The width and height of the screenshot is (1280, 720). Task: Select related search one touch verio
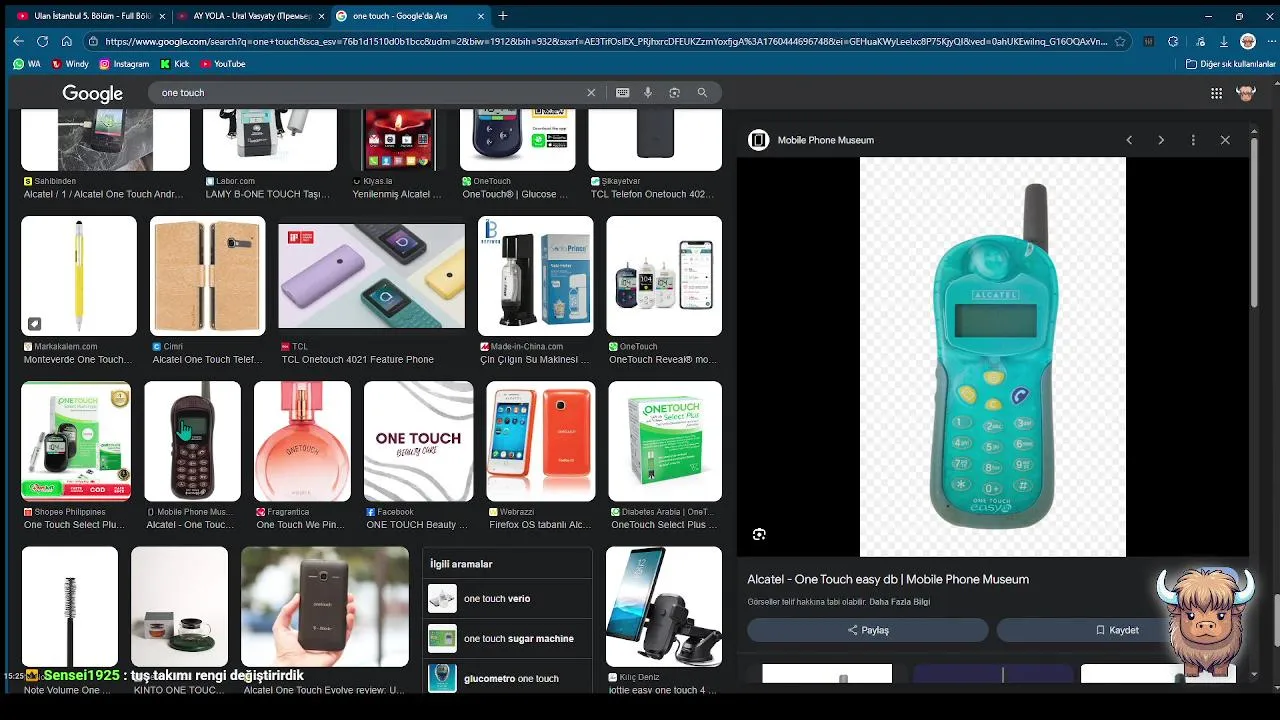(508, 598)
